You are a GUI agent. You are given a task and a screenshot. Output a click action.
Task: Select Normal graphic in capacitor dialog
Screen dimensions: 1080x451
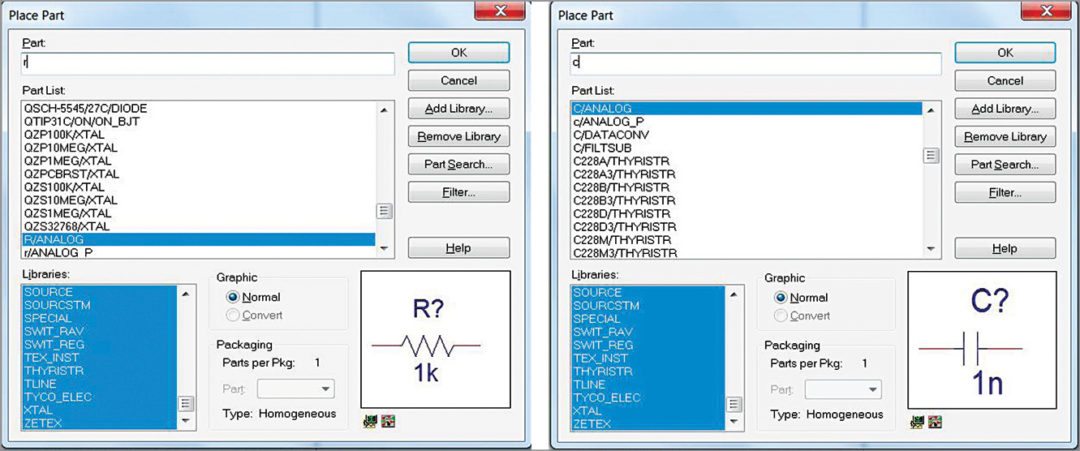[x=782, y=297]
